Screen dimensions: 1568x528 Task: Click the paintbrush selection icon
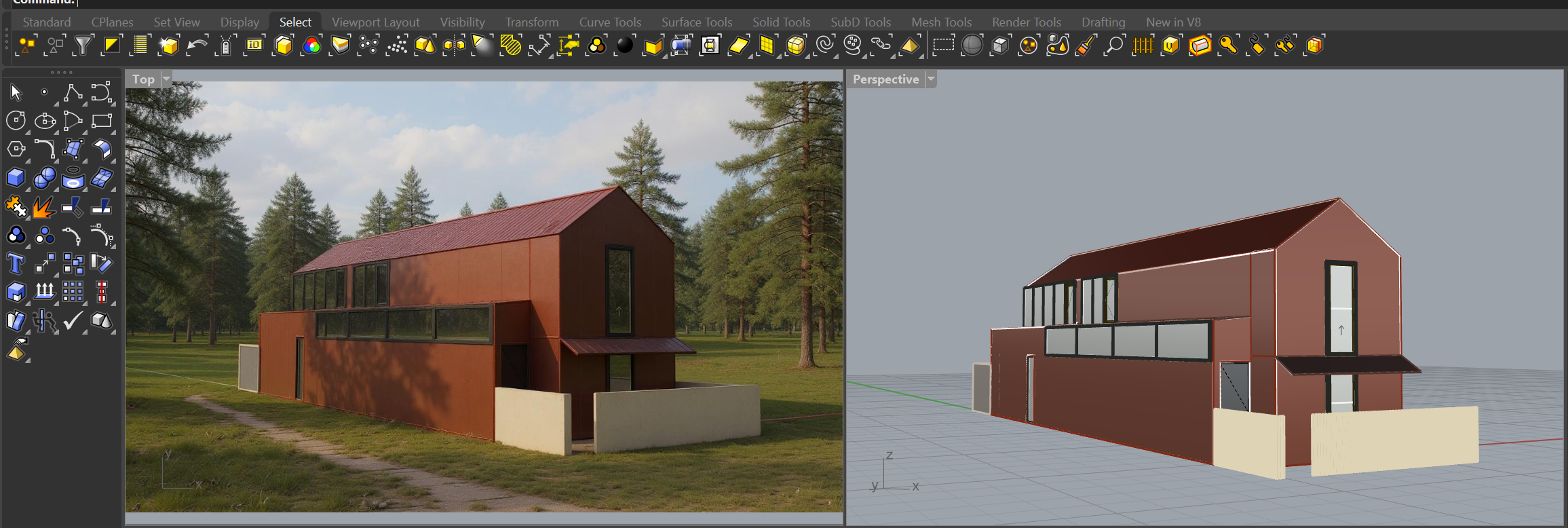pos(1086,45)
